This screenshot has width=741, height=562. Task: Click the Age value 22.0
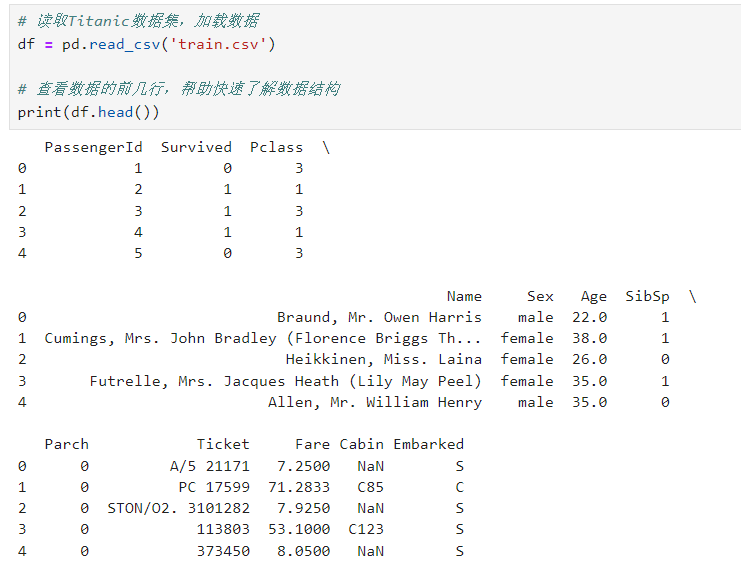(589, 317)
